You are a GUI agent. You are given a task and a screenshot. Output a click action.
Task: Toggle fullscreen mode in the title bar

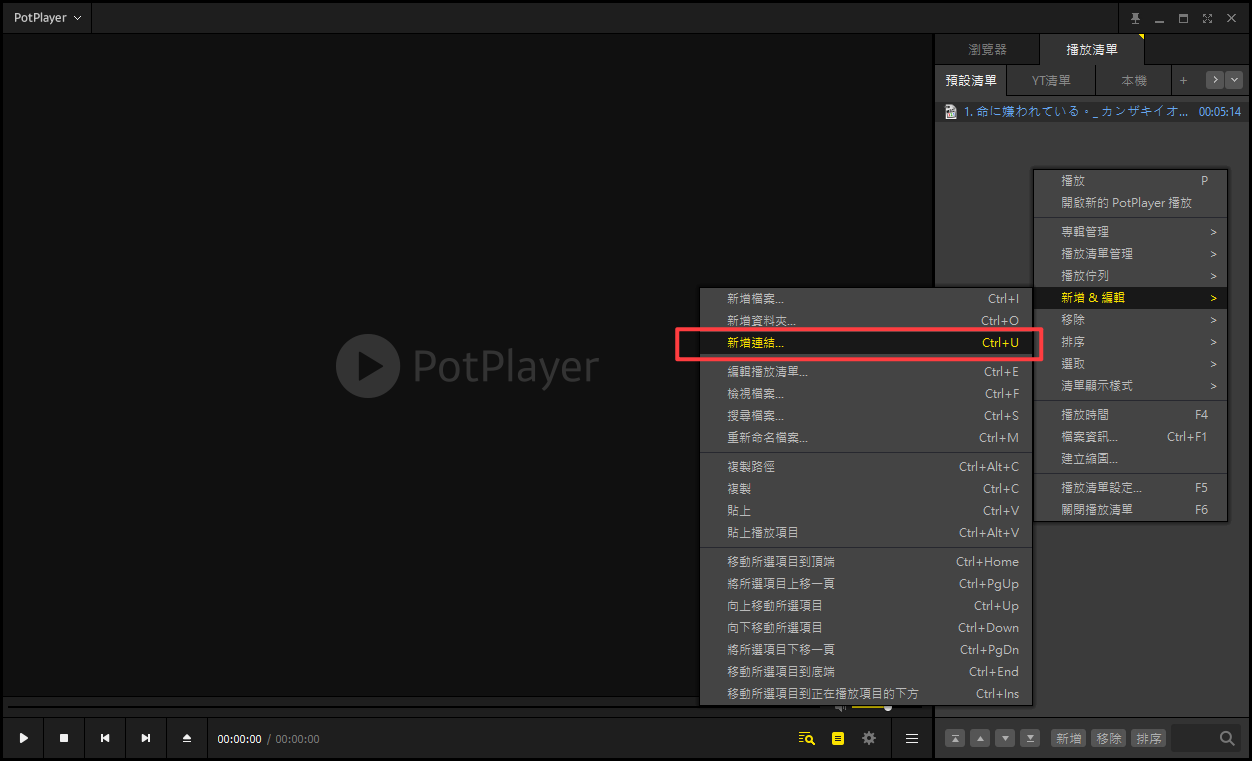tap(1207, 18)
